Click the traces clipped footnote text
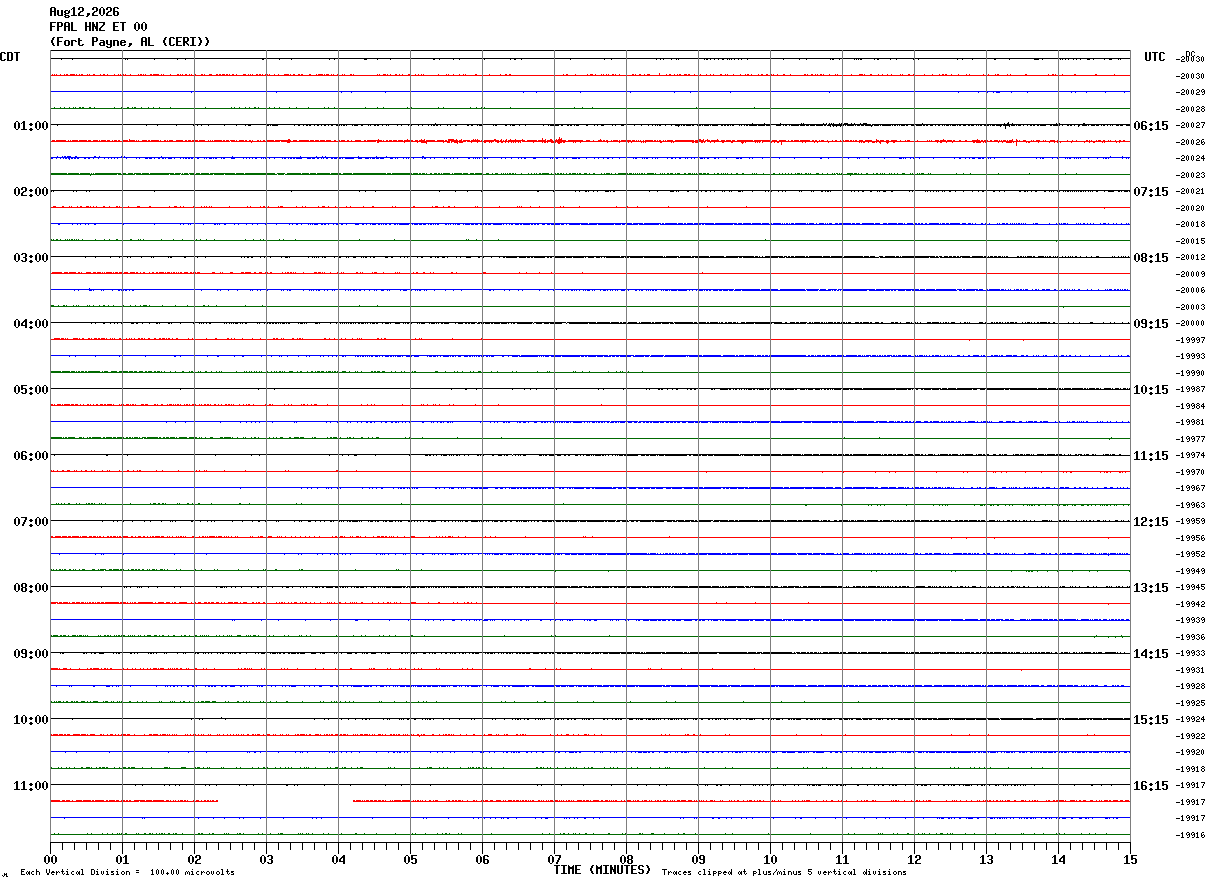Viewport: 1210px width, 886px height. click(x=784, y=872)
